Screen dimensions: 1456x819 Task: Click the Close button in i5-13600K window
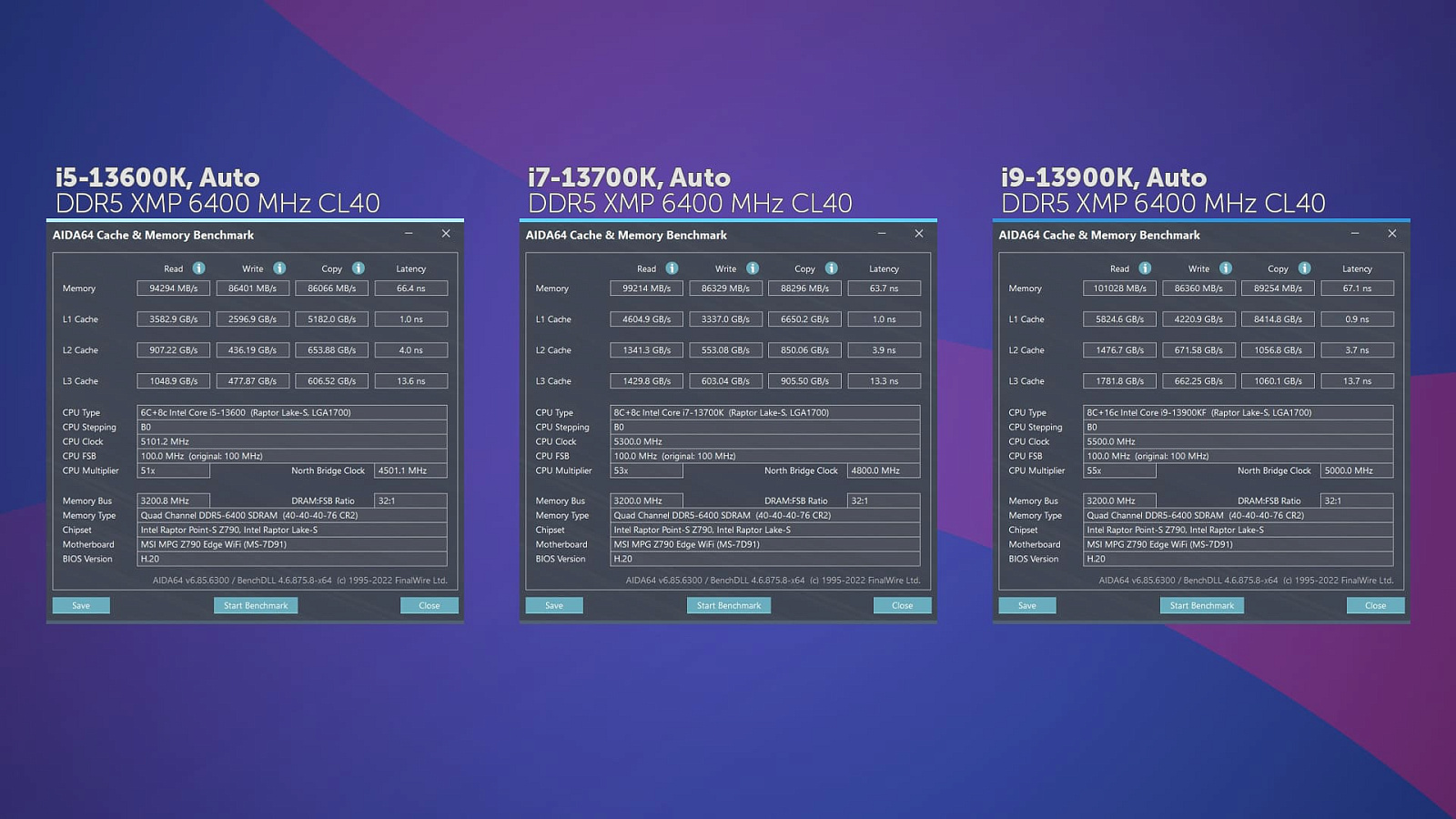[430, 606]
